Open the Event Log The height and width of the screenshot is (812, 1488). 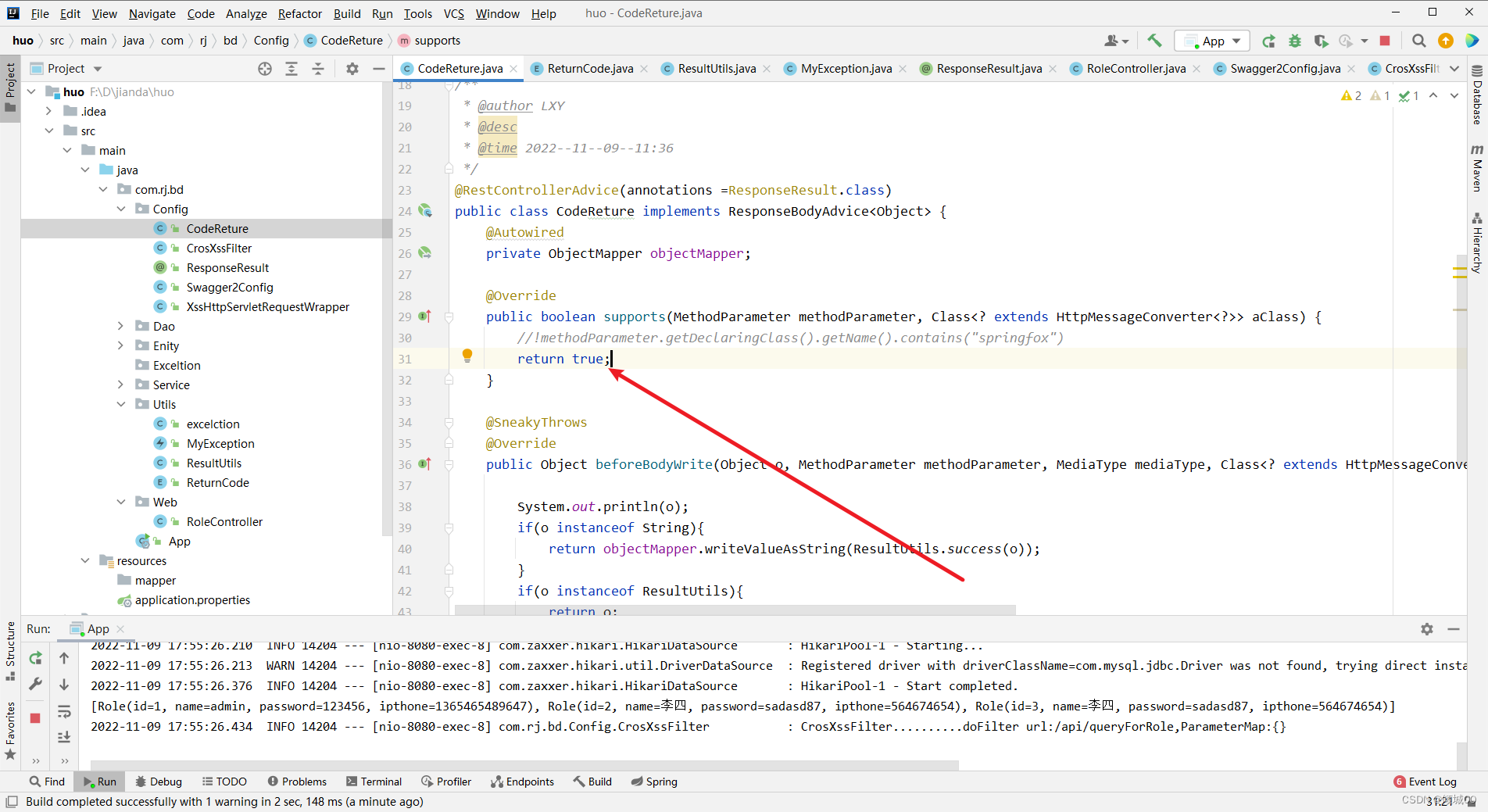click(1432, 782)
